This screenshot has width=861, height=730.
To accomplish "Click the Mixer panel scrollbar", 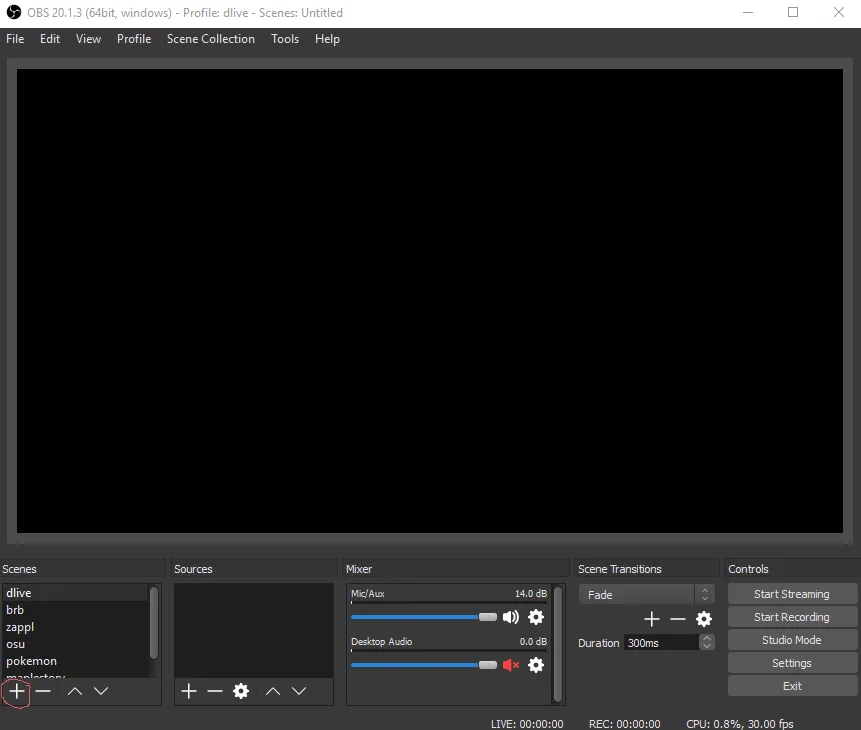I will [558, 644].
